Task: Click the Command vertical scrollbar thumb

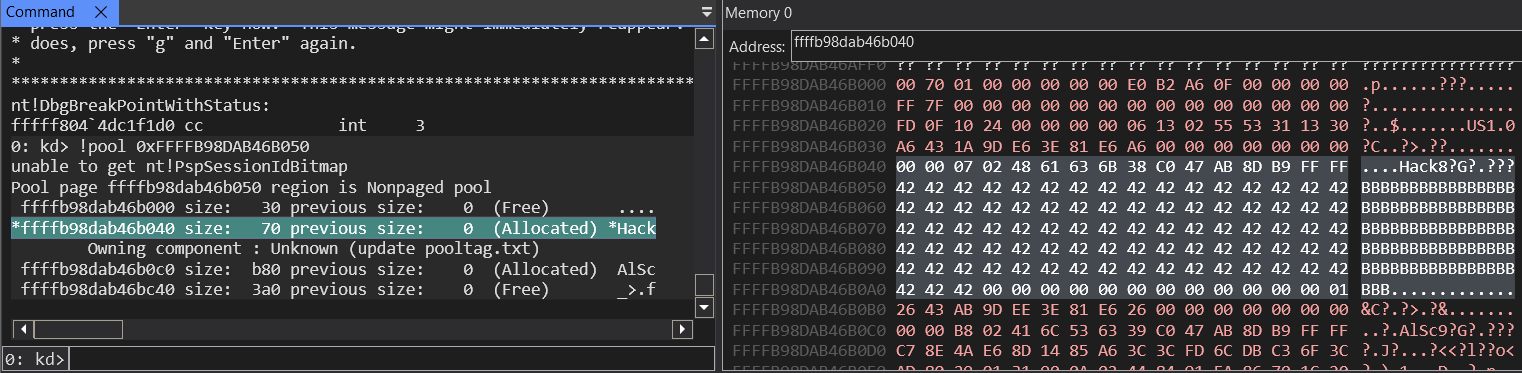Action: coord(705,285)
